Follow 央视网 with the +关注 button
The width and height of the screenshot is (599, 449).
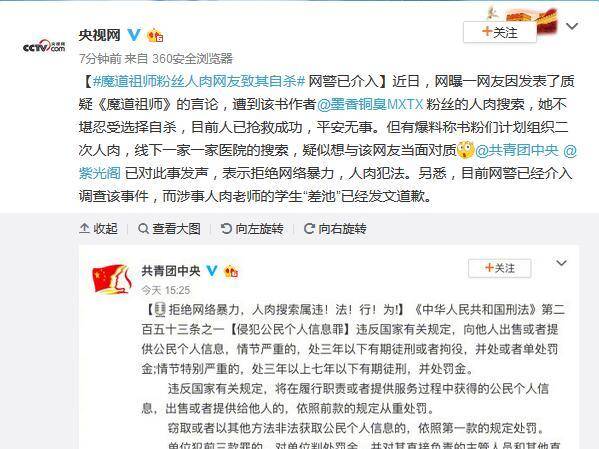[500, 32]
